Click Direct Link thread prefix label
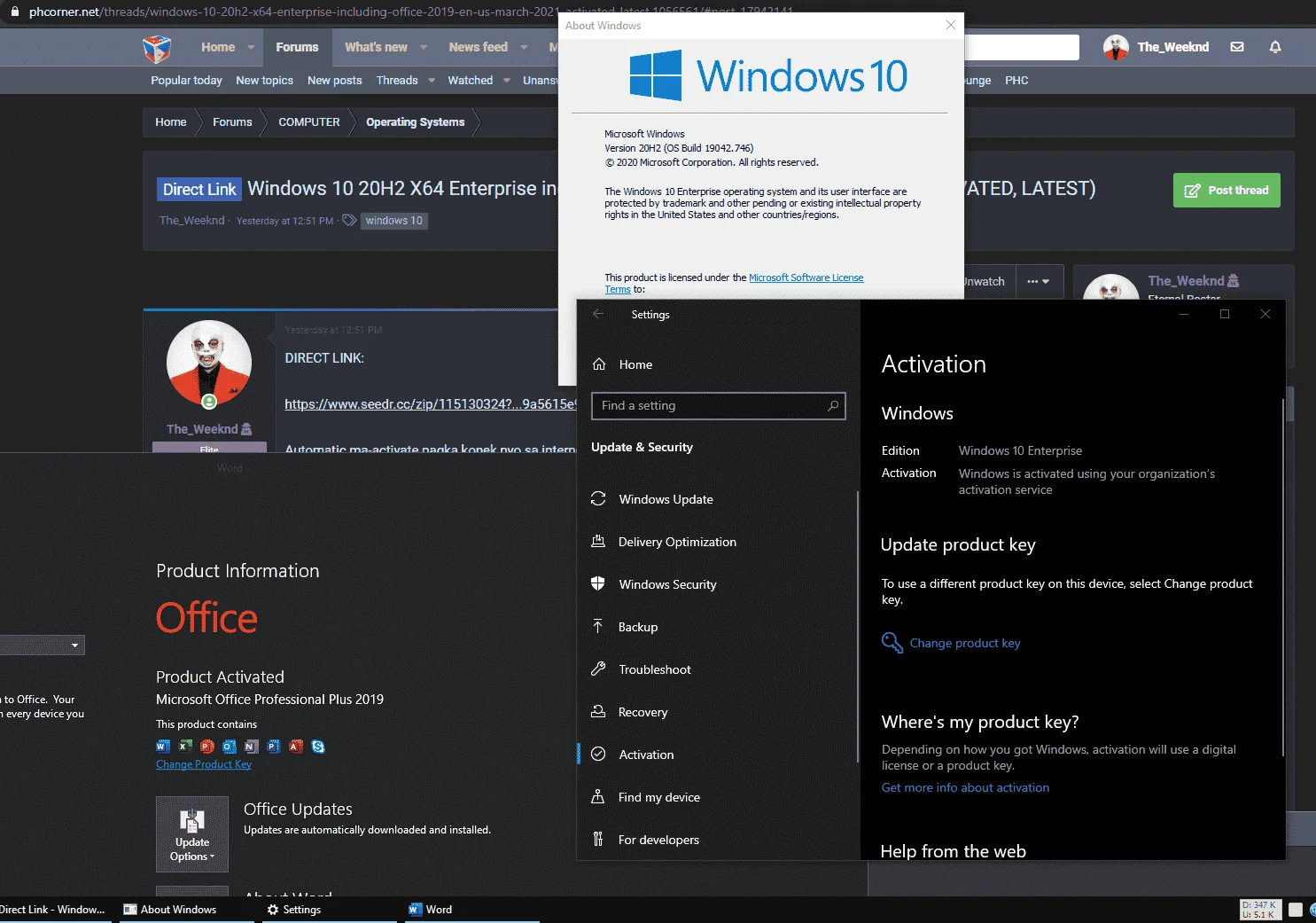The height and width of the screenshot is (923, 1316). coord(199,189)
